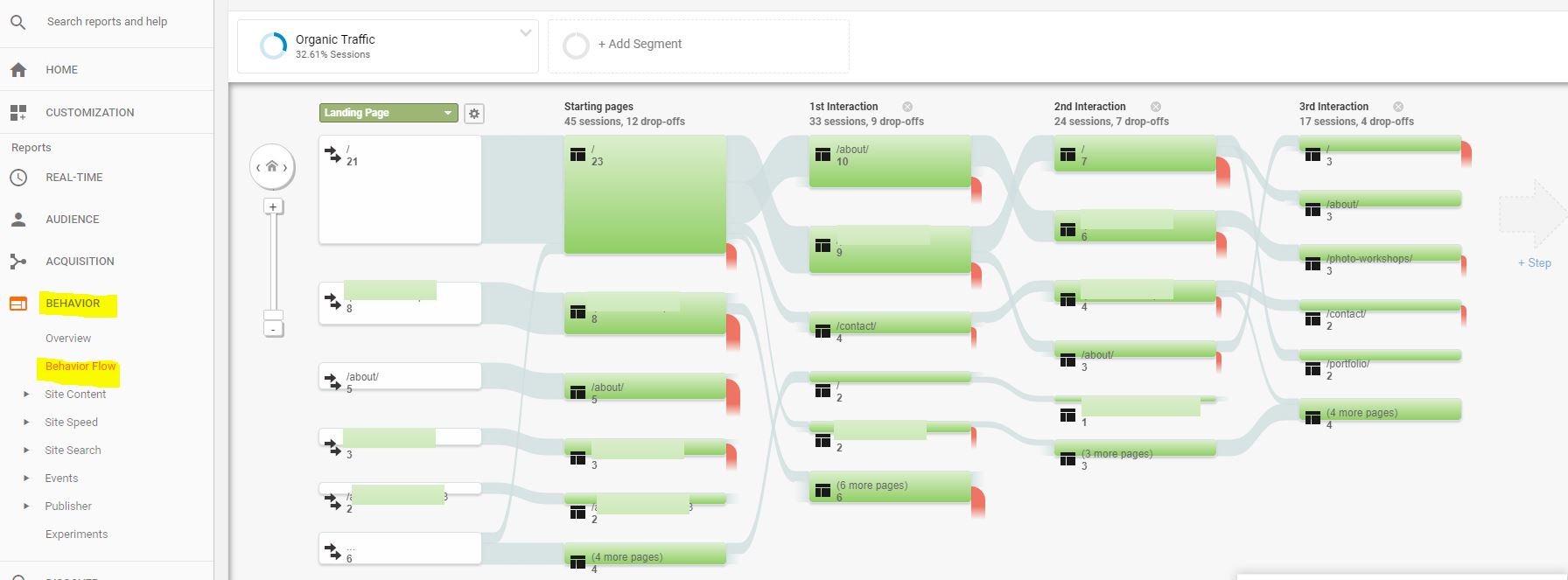Viewport: 1568px width, 580px height.
Task: Open the Behavior Flow report
Action: tap(80, 367)
